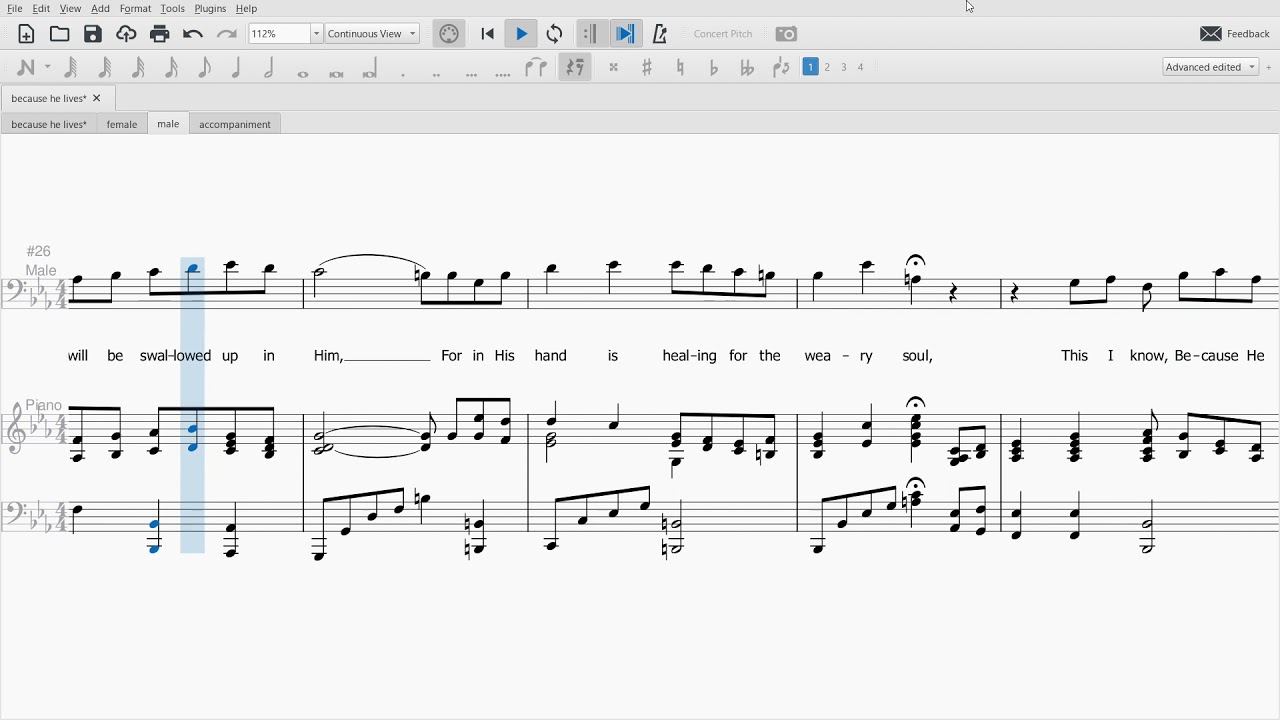The height and width of the screenshot is (720, 1280).
Task: Send feedback via the Feedback button
Action: pyautogui.click(x=1235, y=34)
